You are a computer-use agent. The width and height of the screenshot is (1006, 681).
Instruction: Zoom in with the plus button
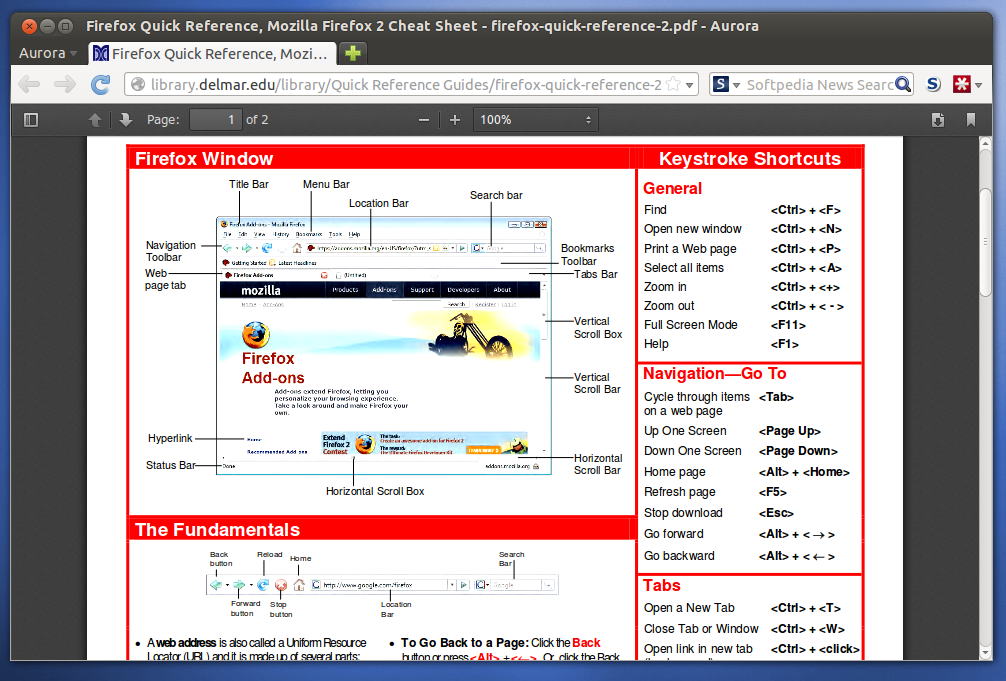point(455,120)
